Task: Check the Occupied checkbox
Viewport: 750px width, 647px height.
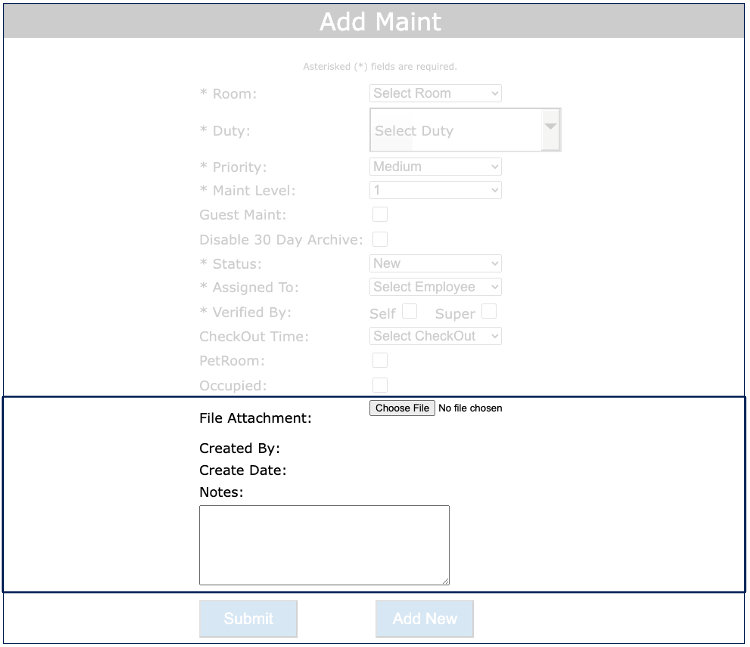Action: click(x=380, y=385)
